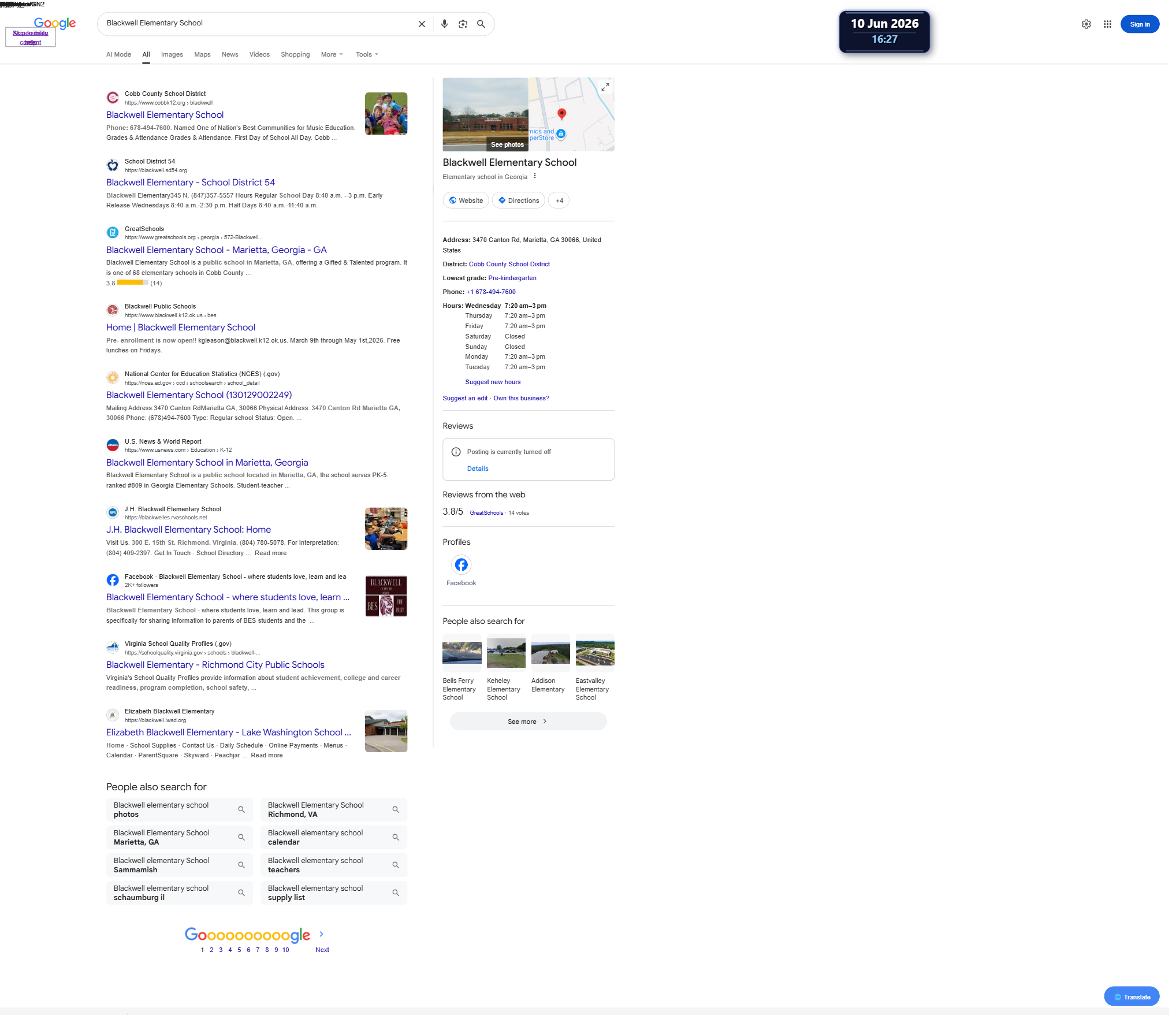
Task: Start voice search with the microphone icon
Action: [x=444, y=24]
